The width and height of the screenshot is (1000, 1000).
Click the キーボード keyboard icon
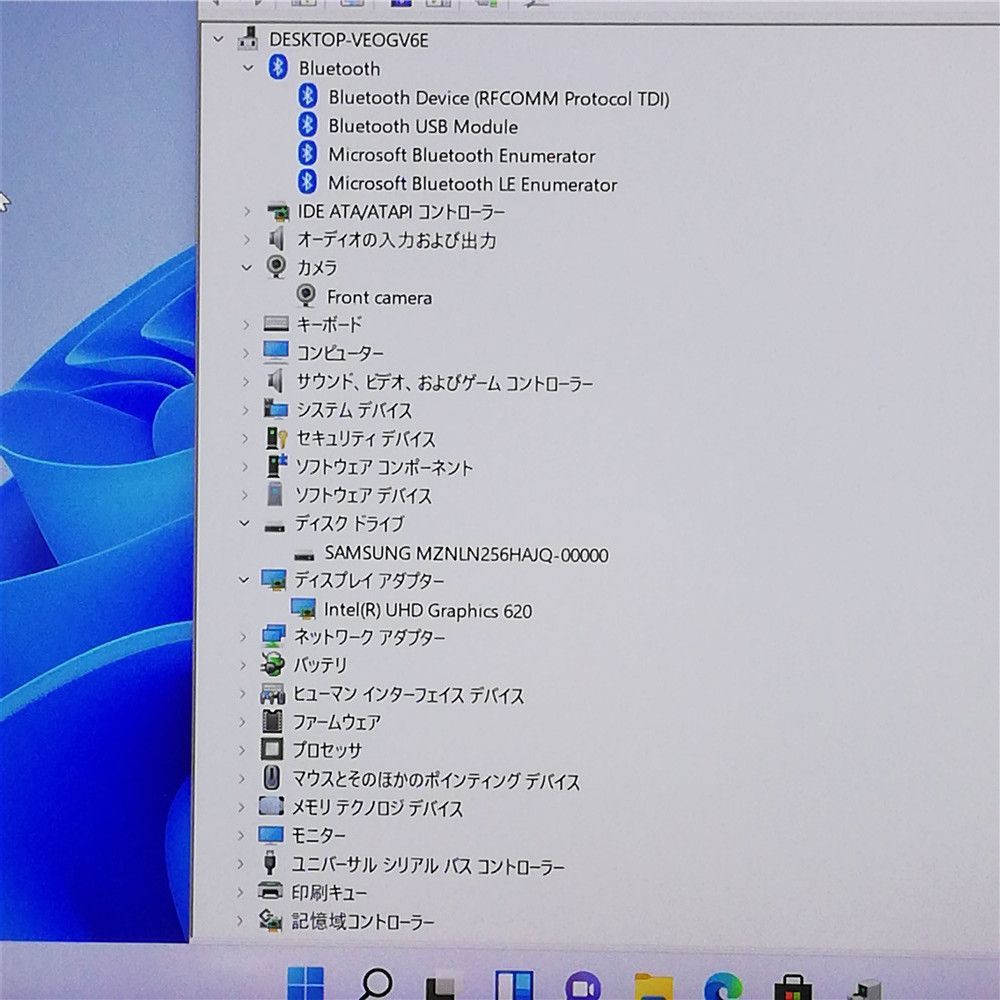click(276, 324)
